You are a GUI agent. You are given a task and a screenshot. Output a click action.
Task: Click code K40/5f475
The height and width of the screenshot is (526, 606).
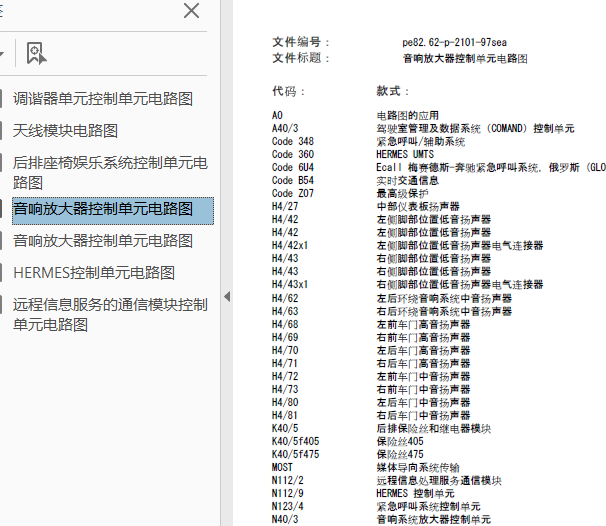coord(296,454)
